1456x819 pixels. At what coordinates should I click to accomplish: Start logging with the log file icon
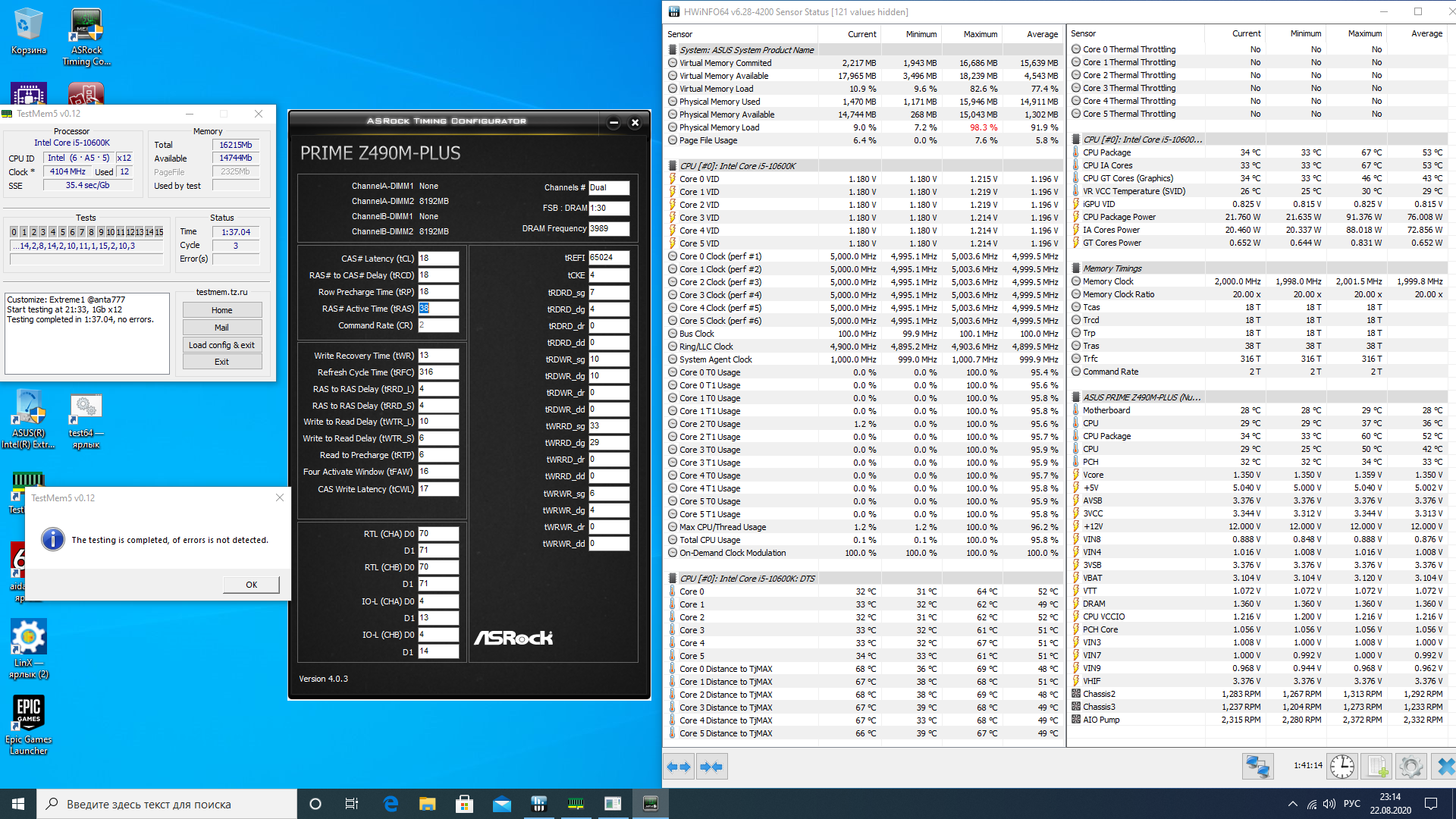tap(1377, 767)
